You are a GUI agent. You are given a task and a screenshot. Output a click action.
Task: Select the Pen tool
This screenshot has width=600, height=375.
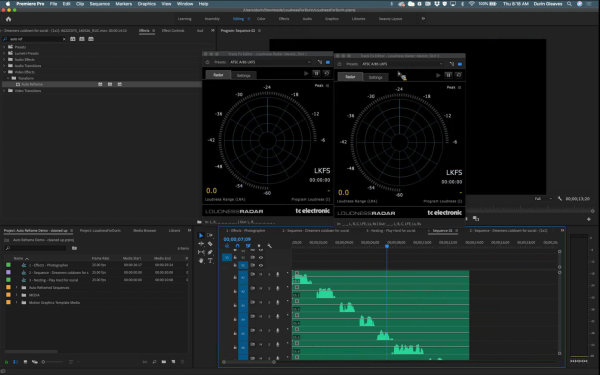210,252
